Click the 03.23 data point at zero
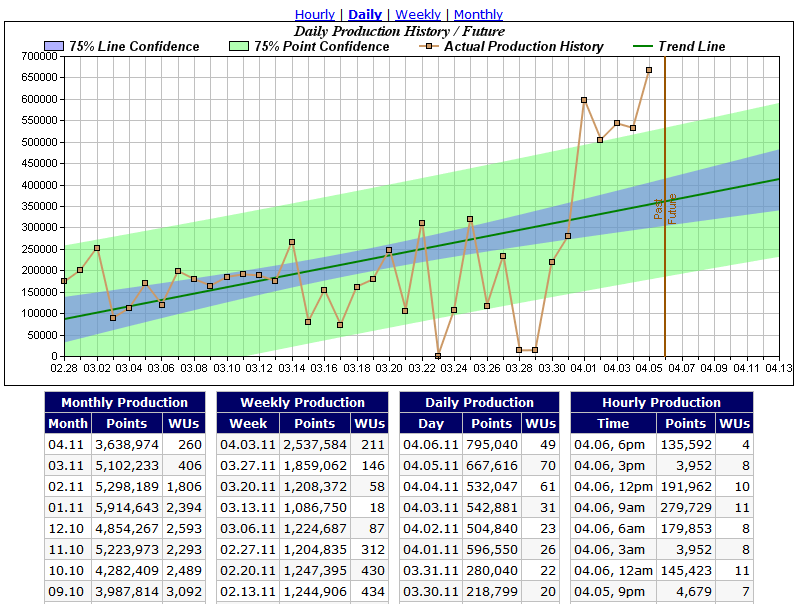Screen dimensions: 798x604 click(438, 356)
